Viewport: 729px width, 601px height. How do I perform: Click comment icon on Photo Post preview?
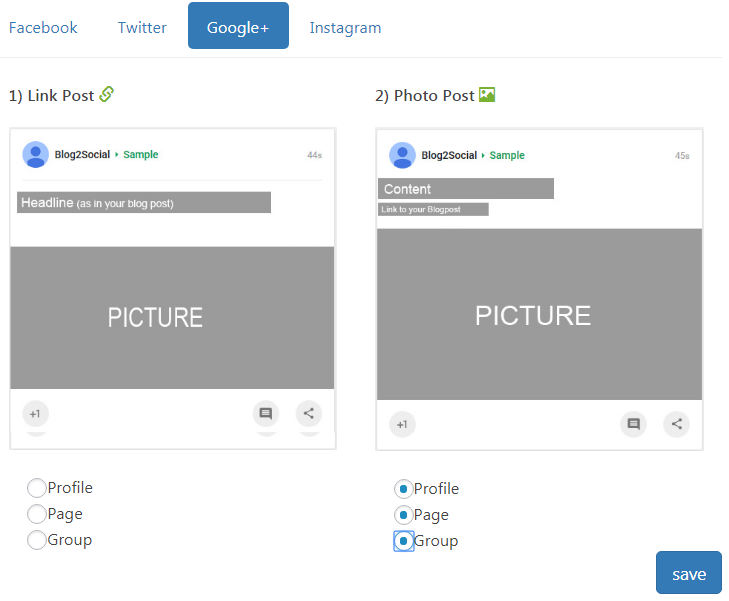pos(633,424)
